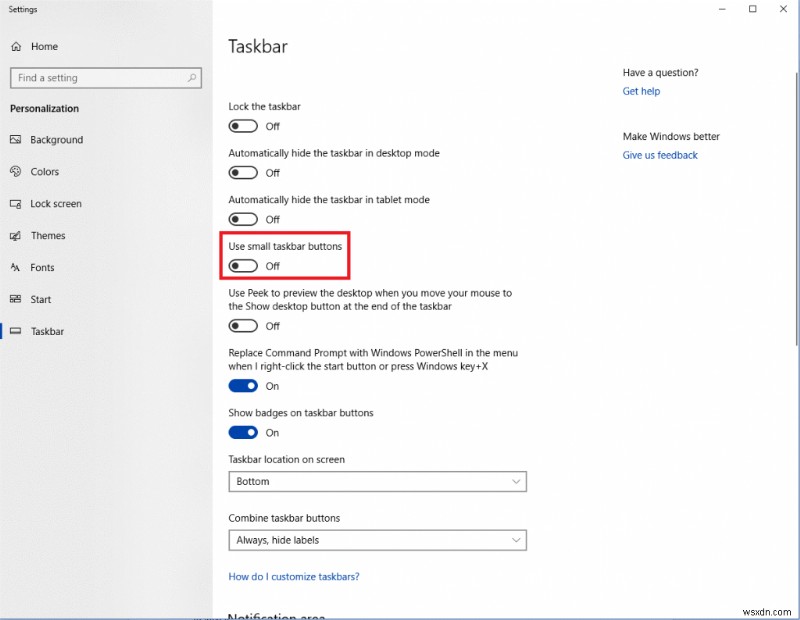The height and width of the screenshot is (620, 800).
Task: Expand the Bottom location selector
Action: pos(377,481)
